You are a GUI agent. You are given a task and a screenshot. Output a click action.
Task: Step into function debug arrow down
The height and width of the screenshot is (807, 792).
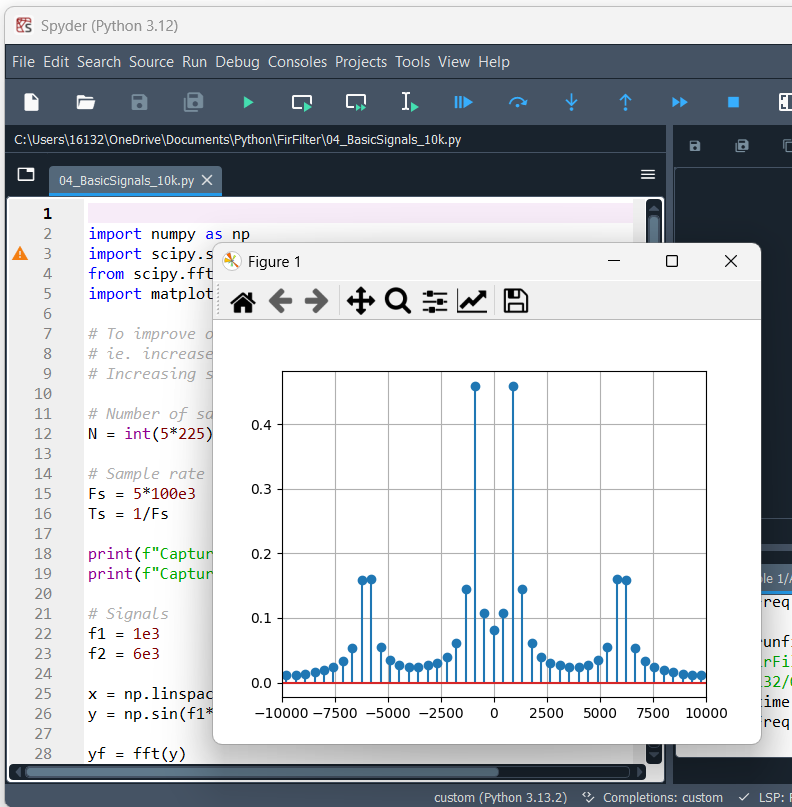[571, 102]
